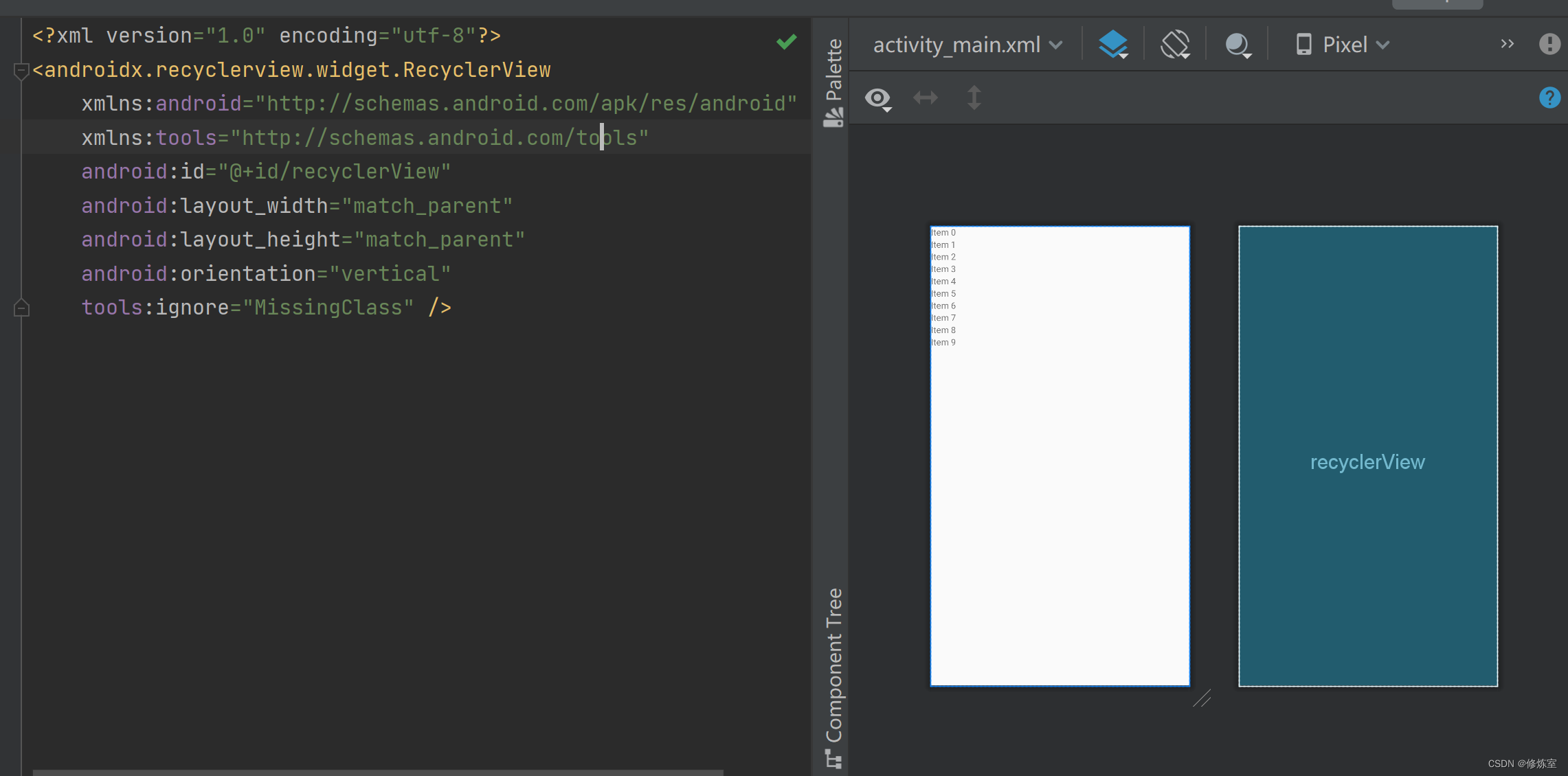Toggle the code fold arrow next to RecyclerView
Screen dimensions: 1568x776
click(x=21, y=69)
